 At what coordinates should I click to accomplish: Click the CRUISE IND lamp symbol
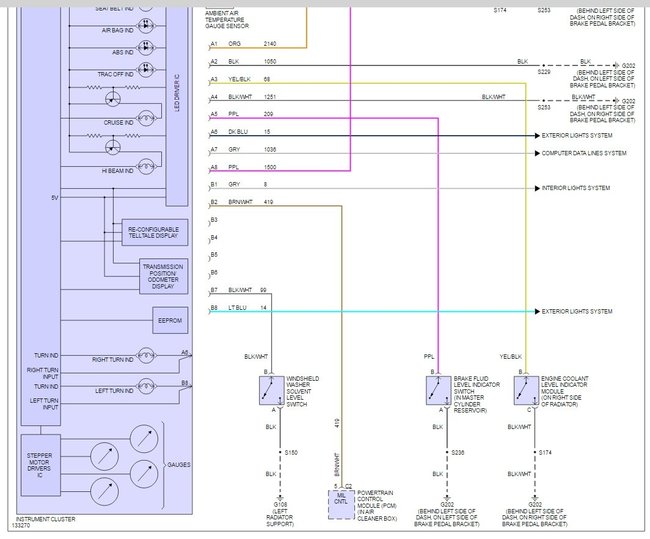(x=146, y=119)
